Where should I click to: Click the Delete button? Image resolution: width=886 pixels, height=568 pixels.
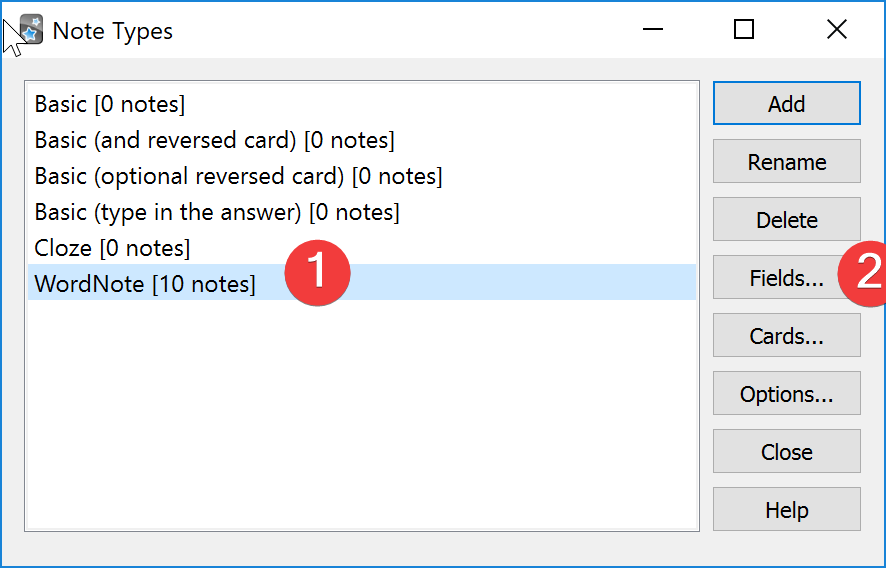[x=787, y=219]
